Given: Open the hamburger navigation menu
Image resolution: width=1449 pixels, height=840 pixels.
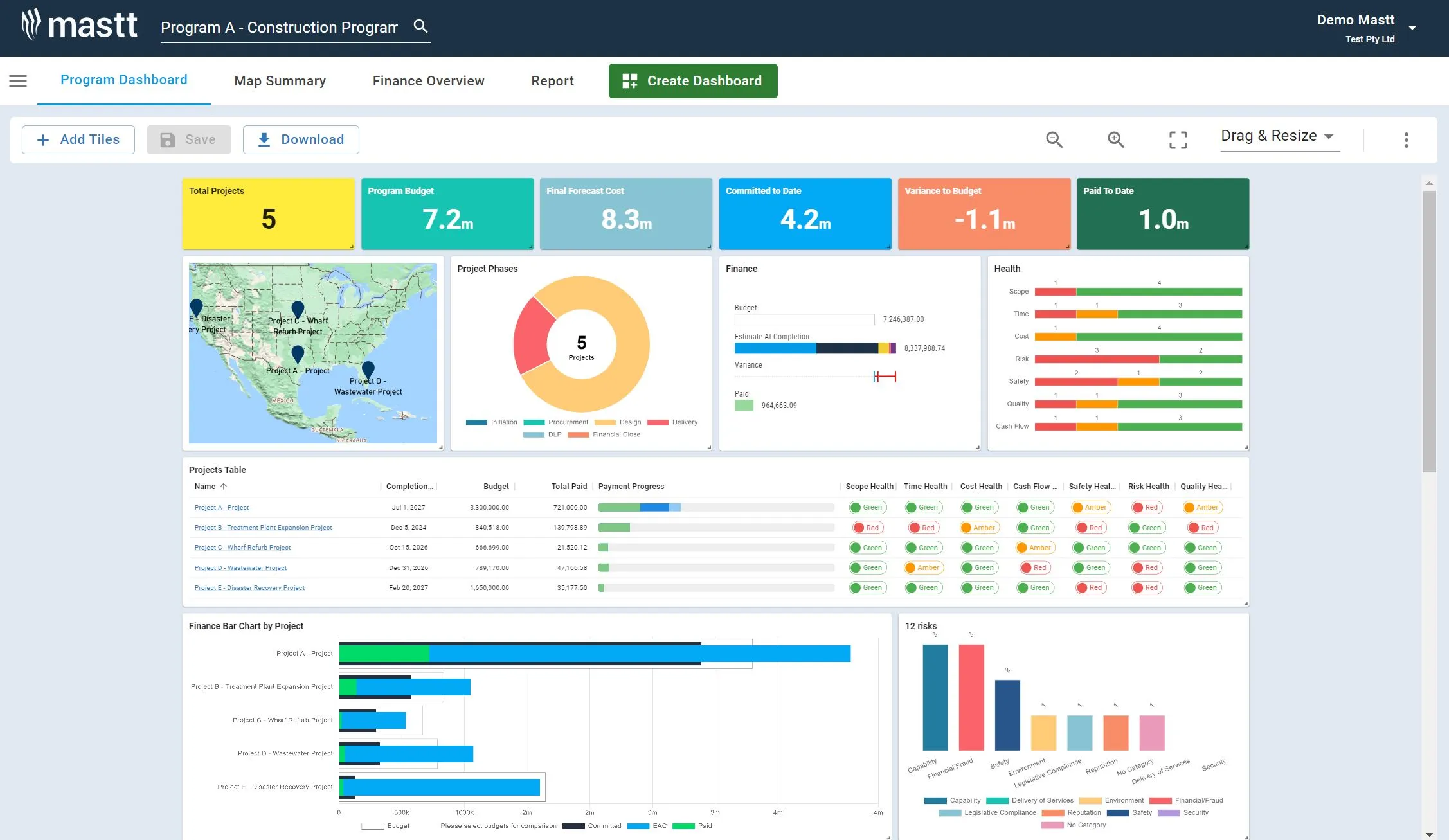Looking at the screenshot, I should [x=17, y=80].
